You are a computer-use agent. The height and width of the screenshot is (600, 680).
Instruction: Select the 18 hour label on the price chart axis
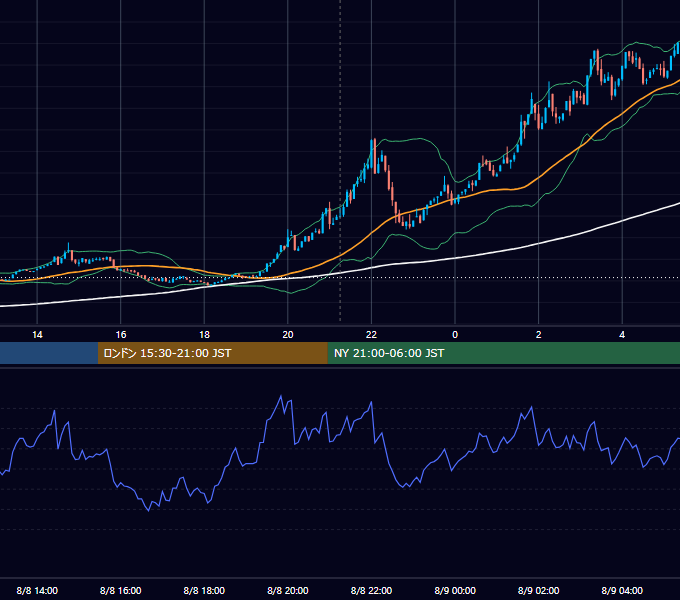[x=204, y=335]
